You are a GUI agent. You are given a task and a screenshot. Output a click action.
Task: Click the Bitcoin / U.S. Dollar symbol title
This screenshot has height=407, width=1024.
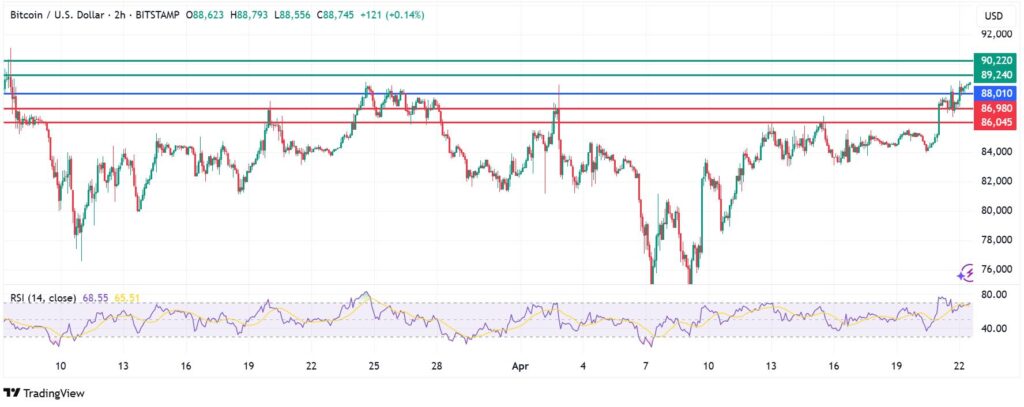coord(60,16)
